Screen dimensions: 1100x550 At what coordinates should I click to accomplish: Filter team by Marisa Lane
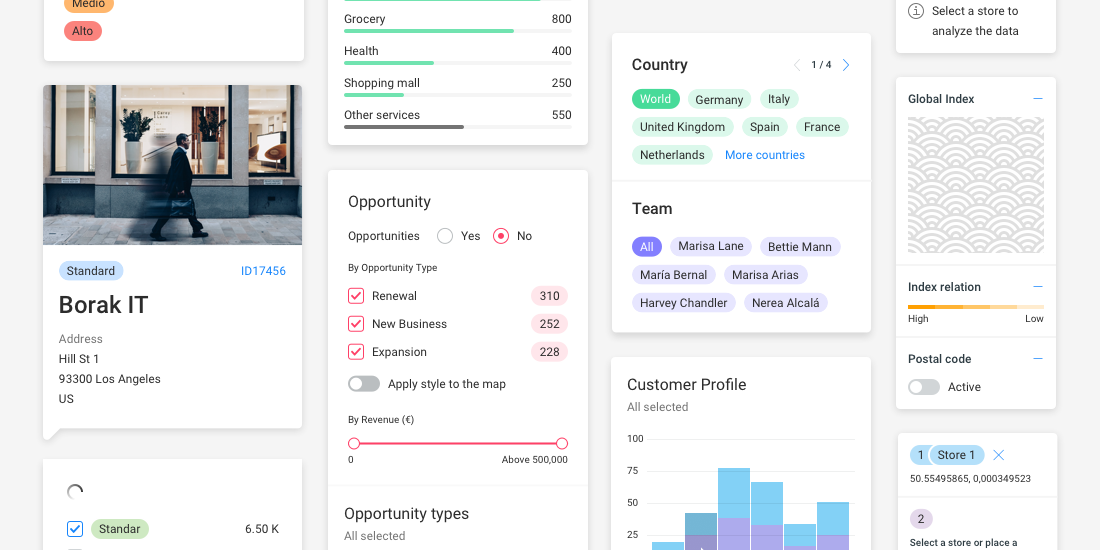[x=710, y=246]
